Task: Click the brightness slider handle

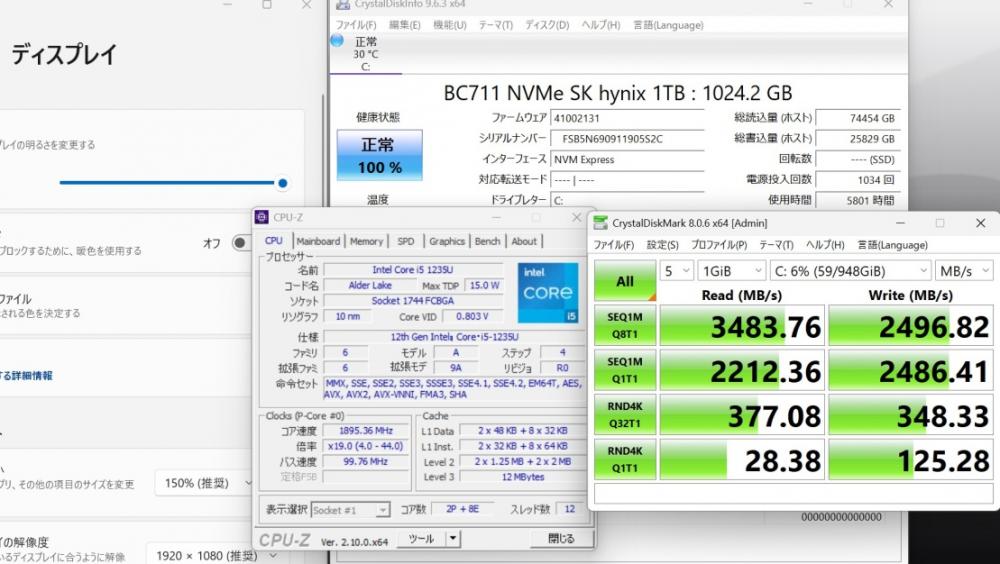Action: (283, 182)
